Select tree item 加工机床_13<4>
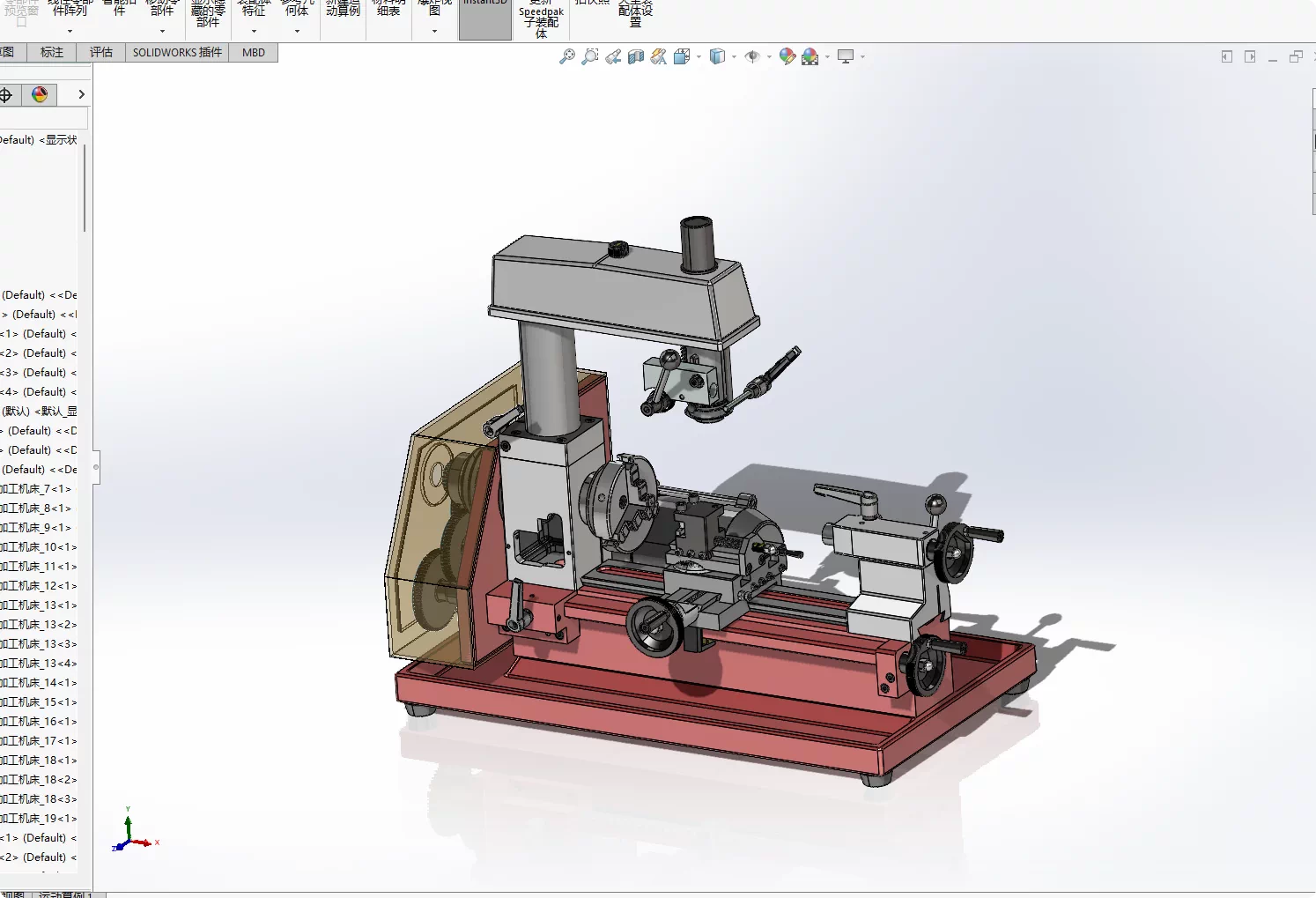The height and width of the screenshot is (898, 1316). pyautogui.click(x=38, y=664)
